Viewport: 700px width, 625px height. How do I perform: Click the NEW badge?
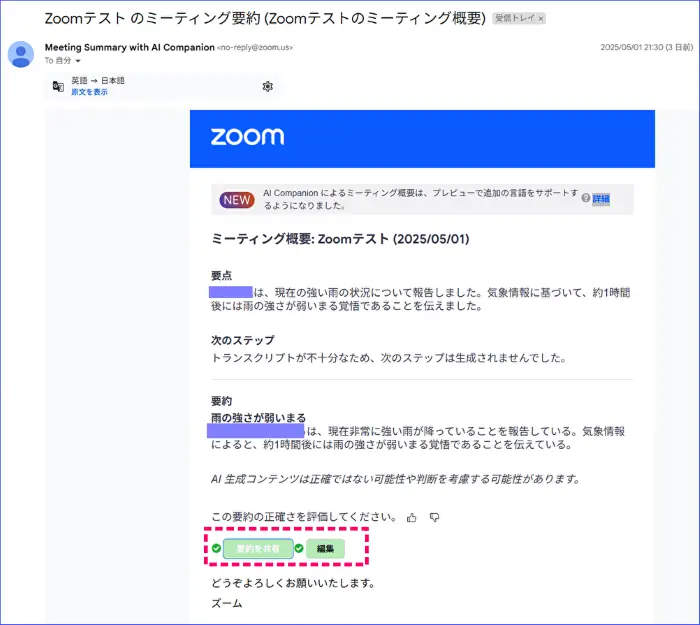coord(237,200)
